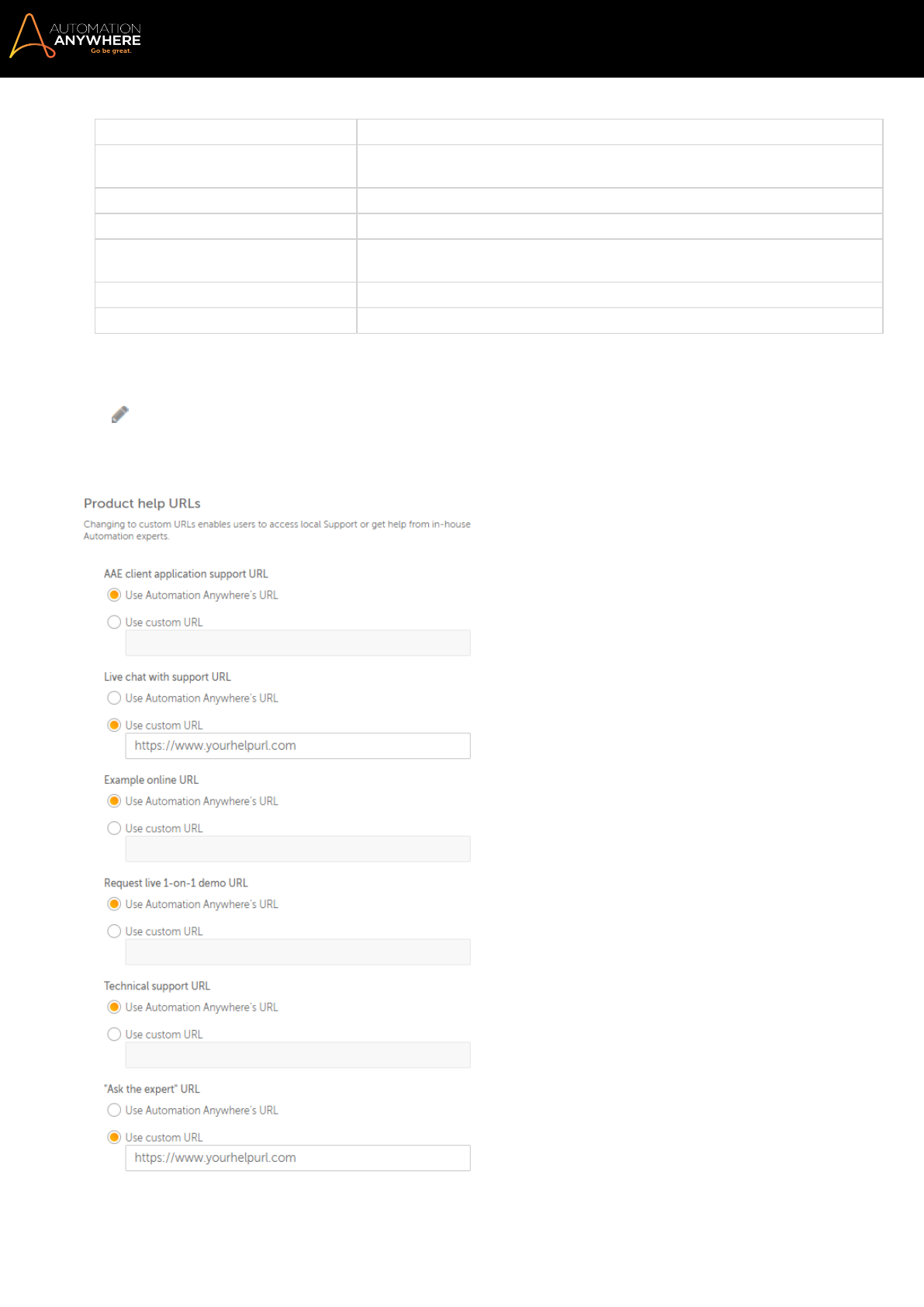
Task: Choose Automation Anywhere's URL for Live chat
Action: coord(114,699)
